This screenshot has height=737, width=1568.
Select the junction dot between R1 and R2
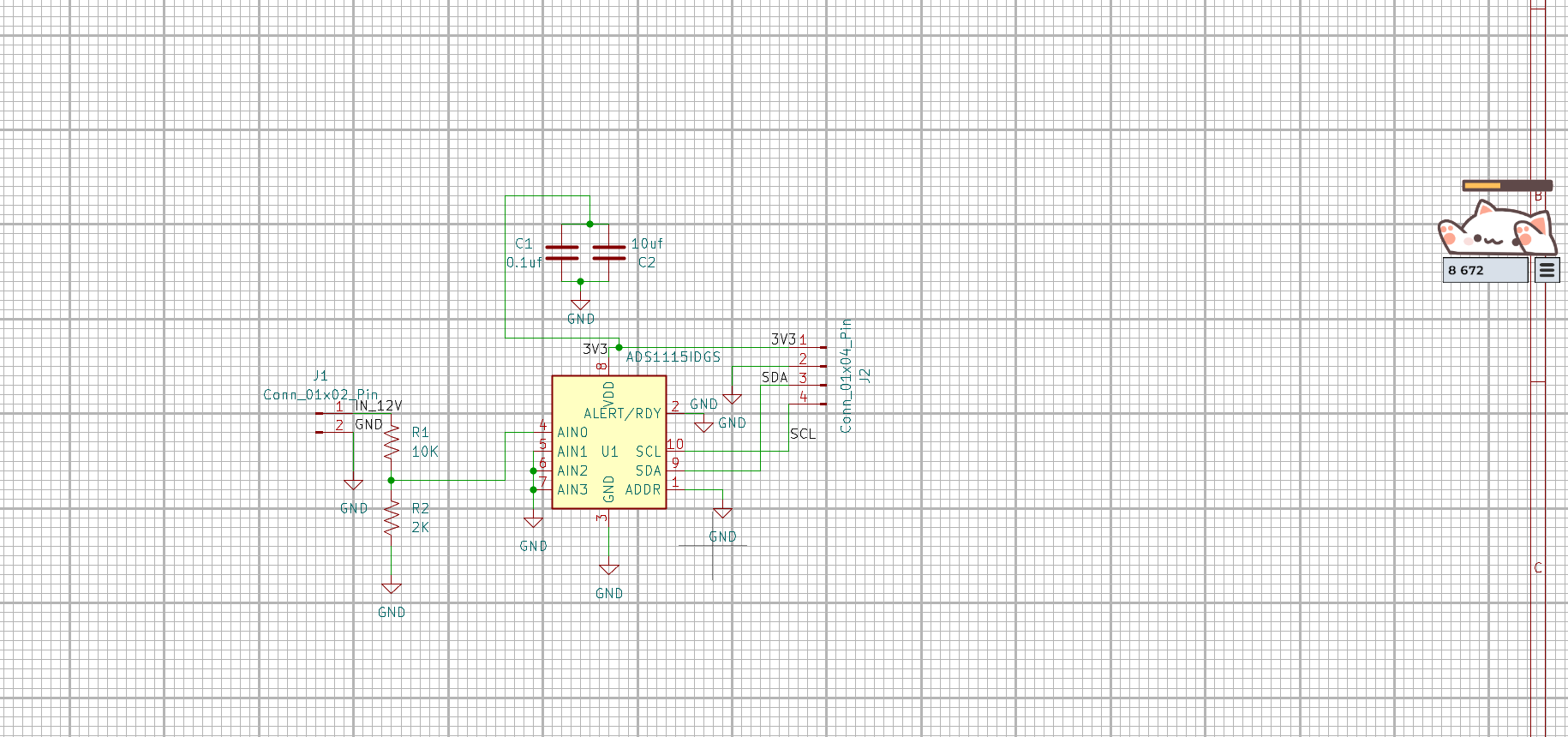pos(392,480)
